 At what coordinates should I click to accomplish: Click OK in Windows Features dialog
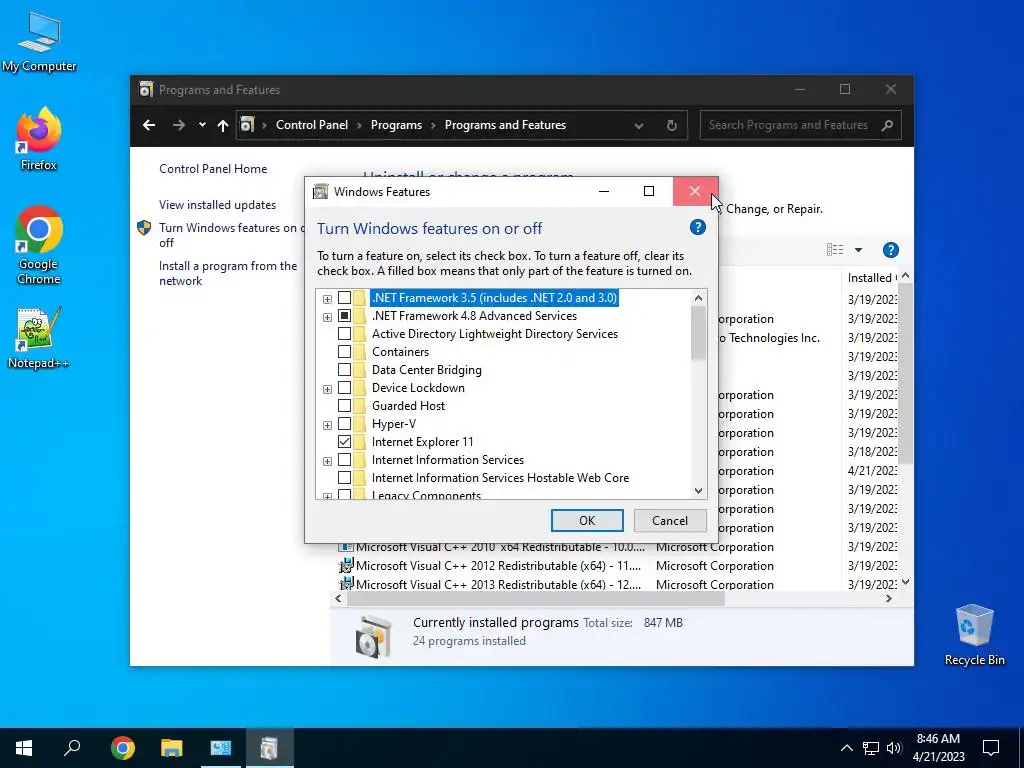(587, 520)
